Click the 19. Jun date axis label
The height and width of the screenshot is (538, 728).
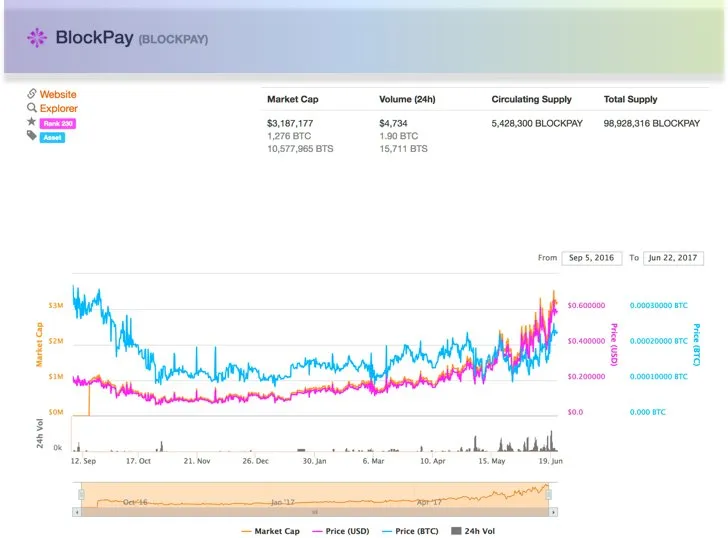pos(551,461)
